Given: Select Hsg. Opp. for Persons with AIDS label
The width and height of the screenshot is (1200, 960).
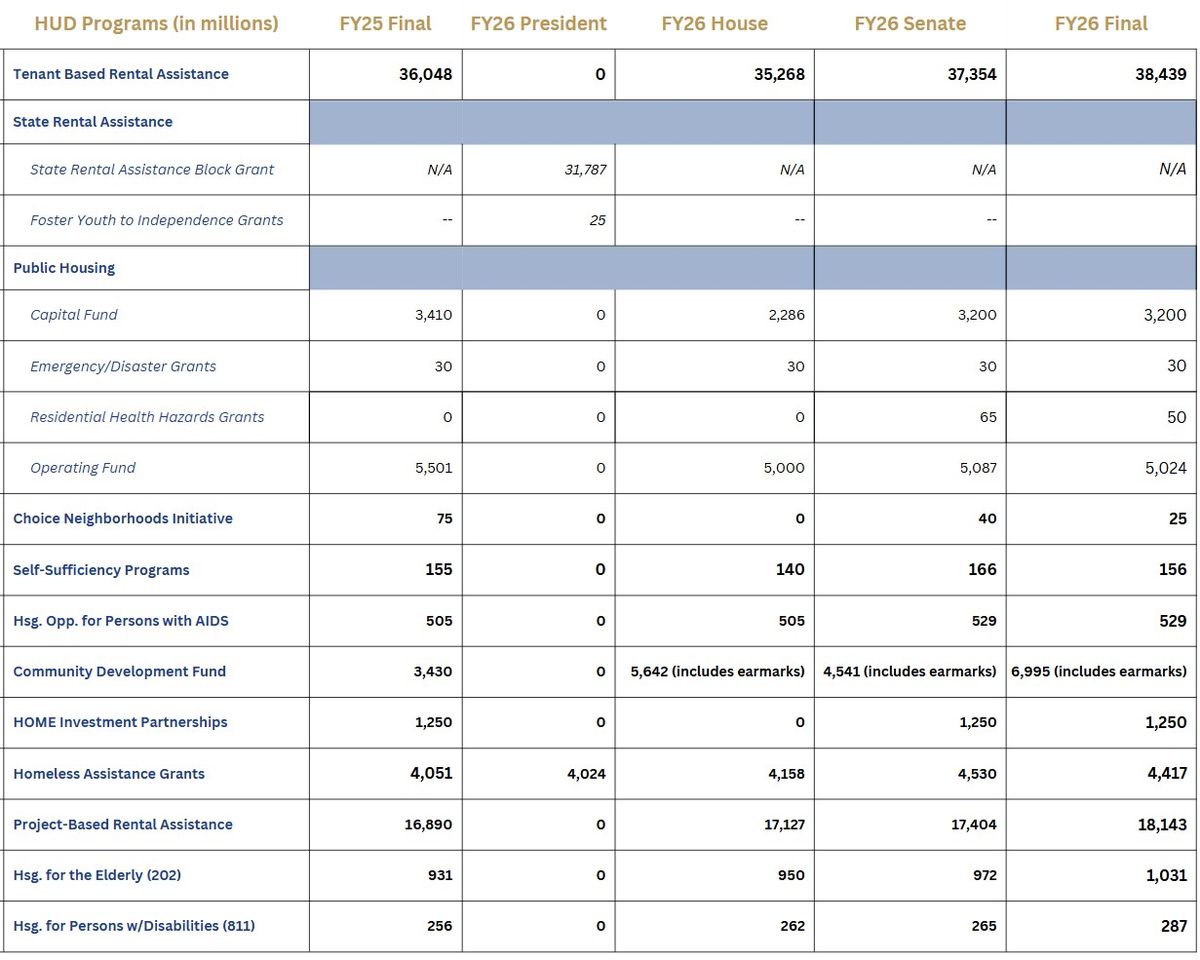Looking at the screenshot, I should tap(121, 621).
